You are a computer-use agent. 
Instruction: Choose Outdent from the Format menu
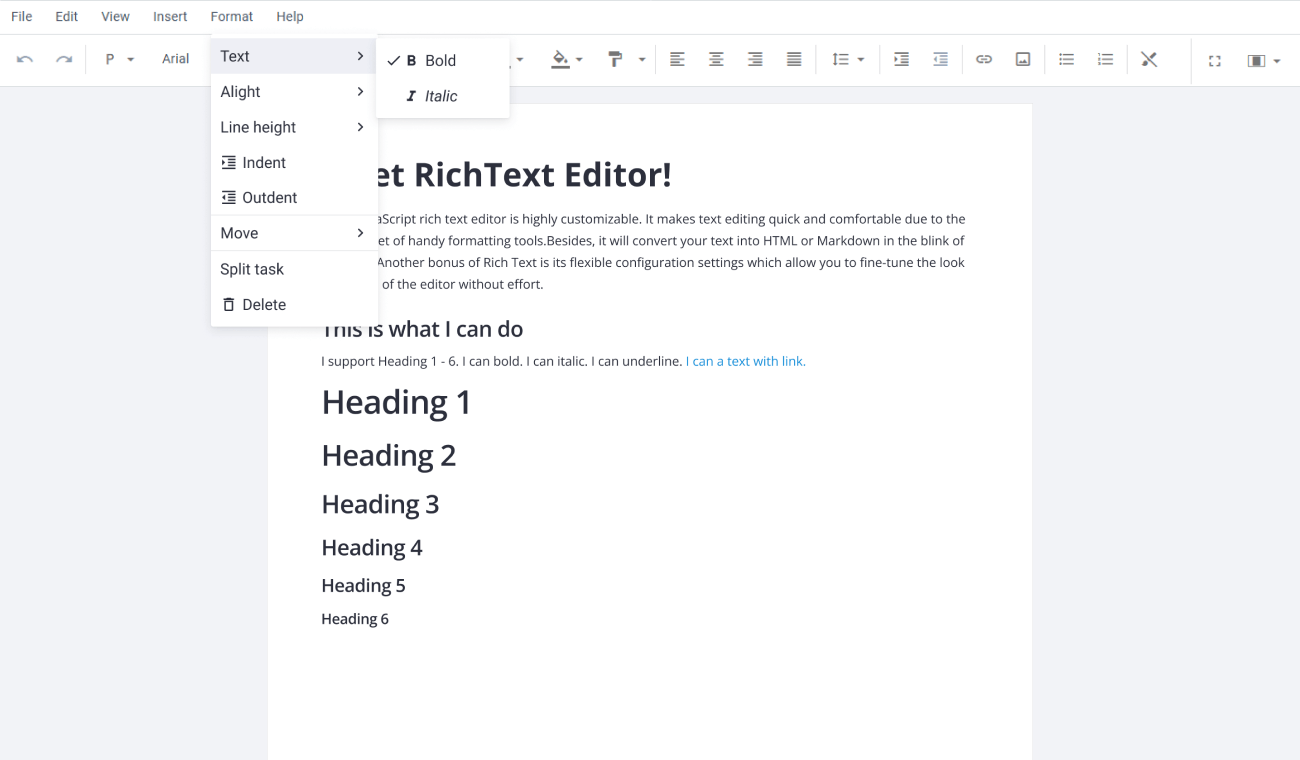[x=294, y=198]
